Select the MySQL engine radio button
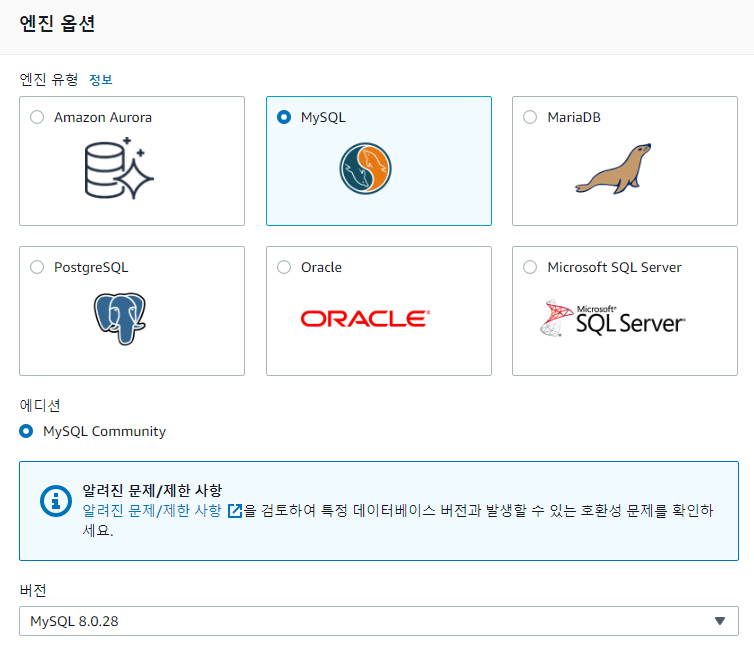The image size is (754, 646). pos(284,117)
